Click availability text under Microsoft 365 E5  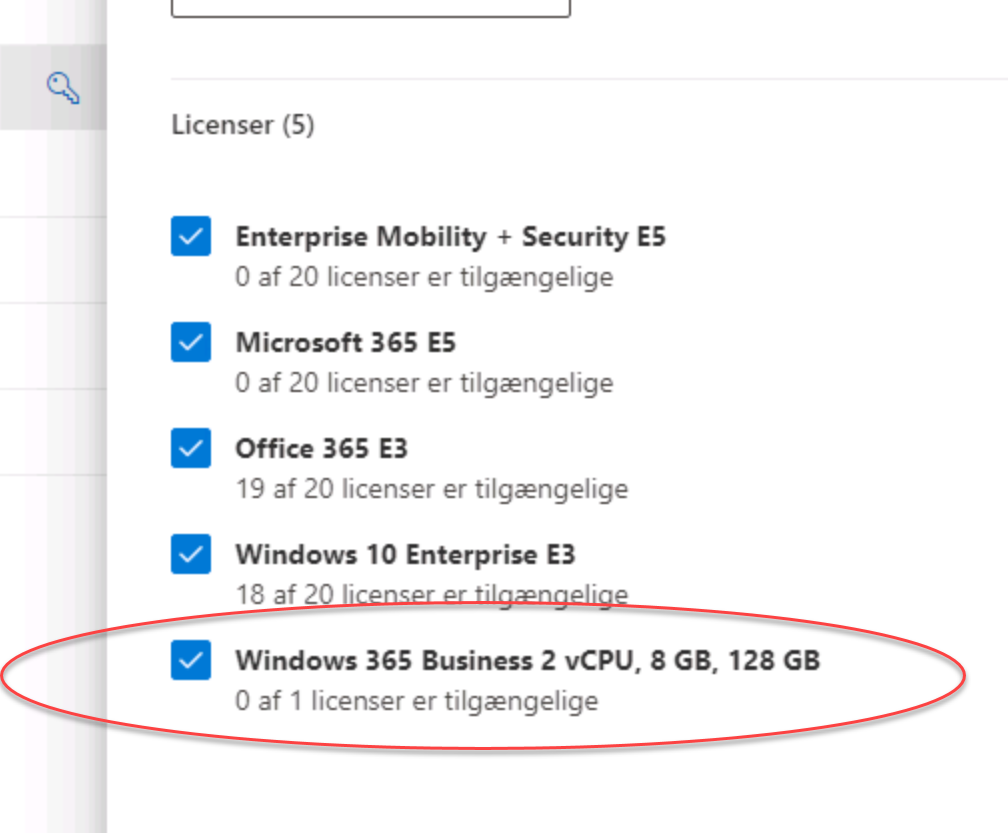tap(424, 383)
